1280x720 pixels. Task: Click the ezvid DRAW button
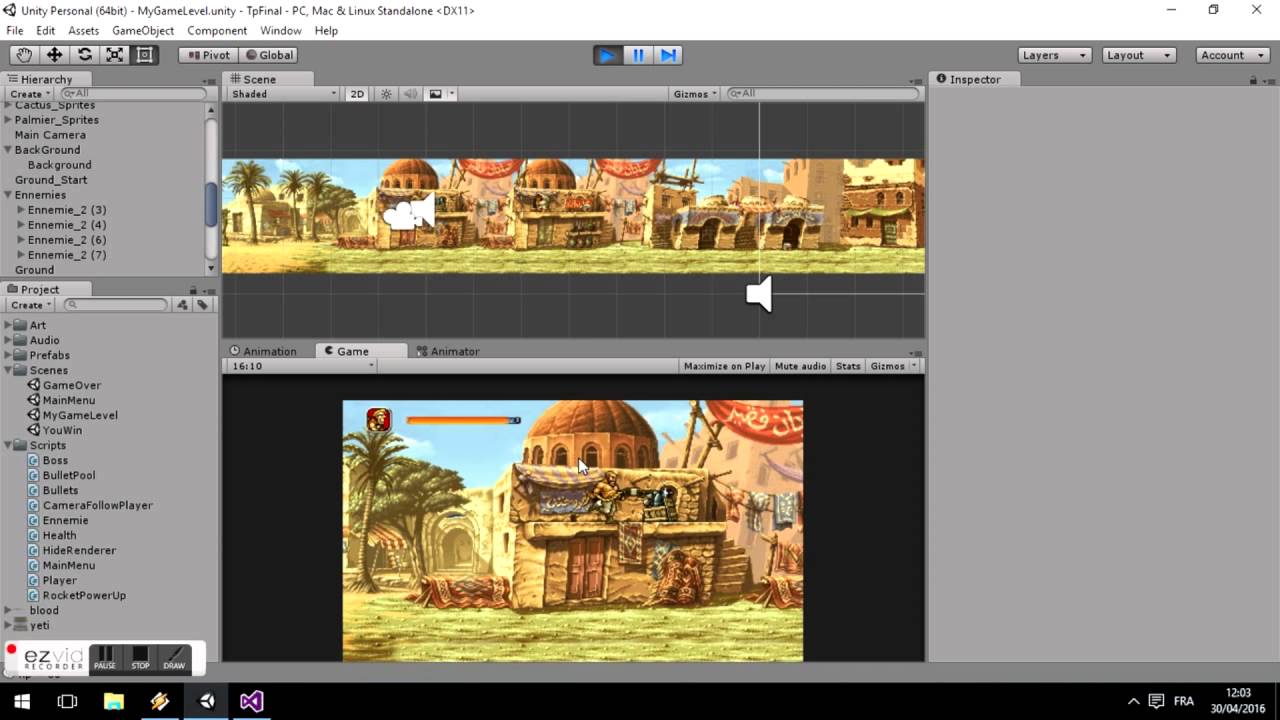[x=174, y=658]
